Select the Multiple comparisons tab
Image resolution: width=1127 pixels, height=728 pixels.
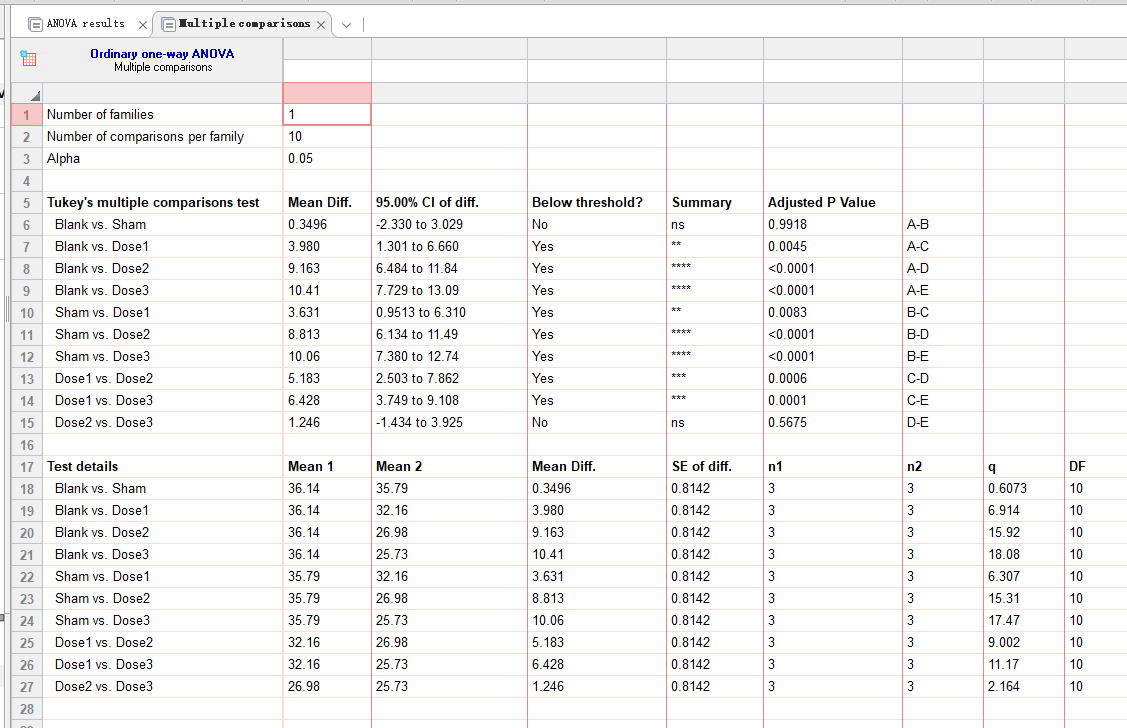coord(244,24)
